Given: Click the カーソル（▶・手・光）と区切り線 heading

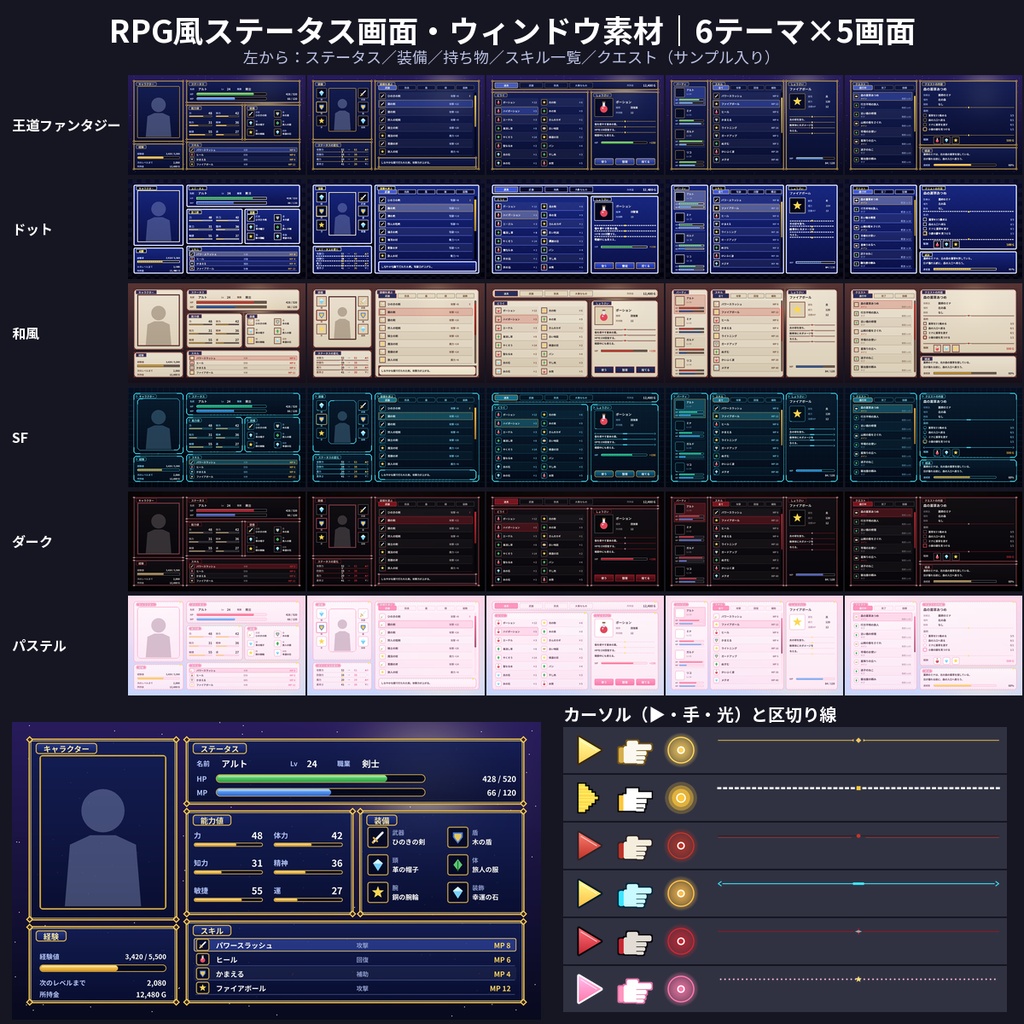Looking at the screenshot, I should (x=700, y=714).
